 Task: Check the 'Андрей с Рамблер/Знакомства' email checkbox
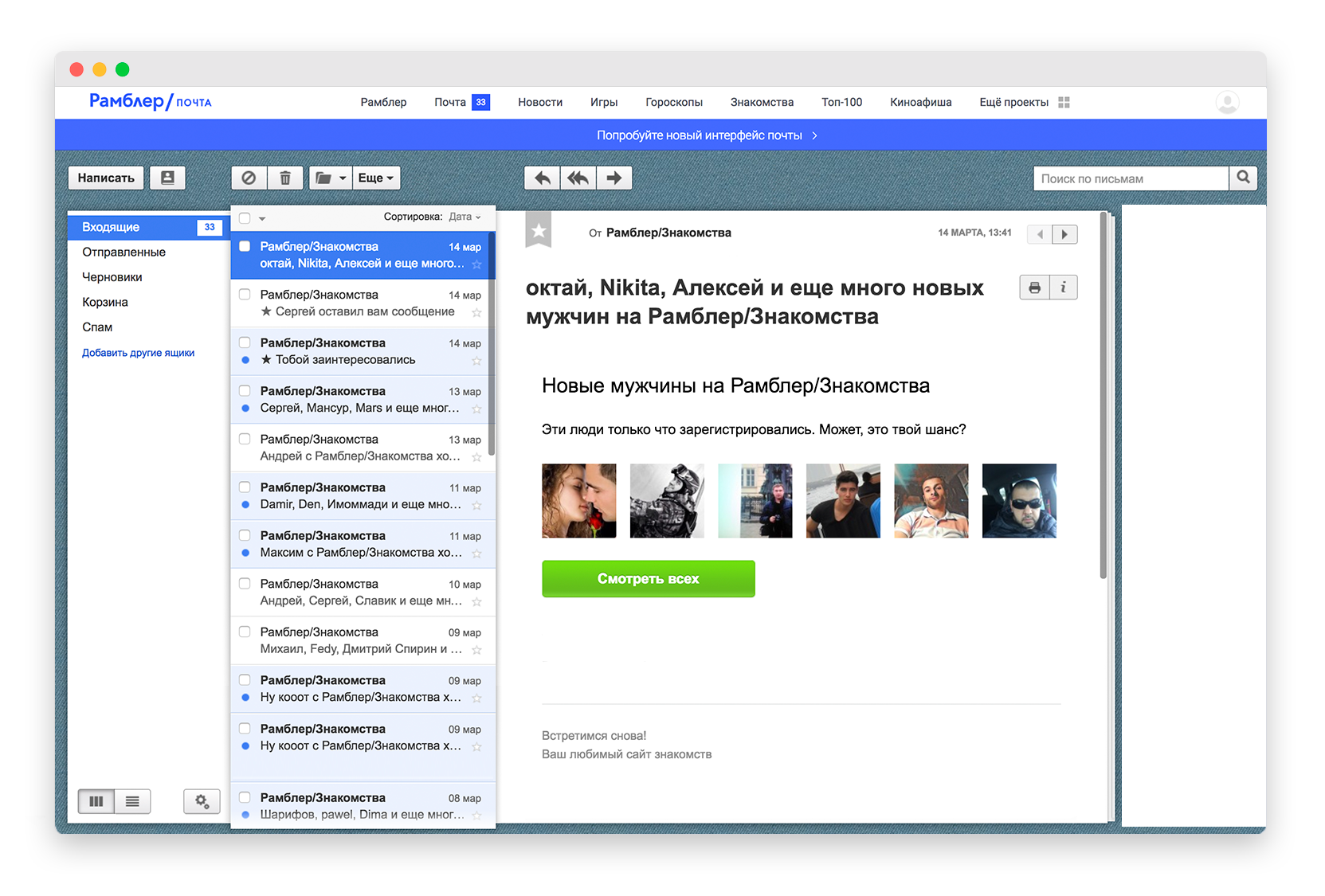pos(245,439)
